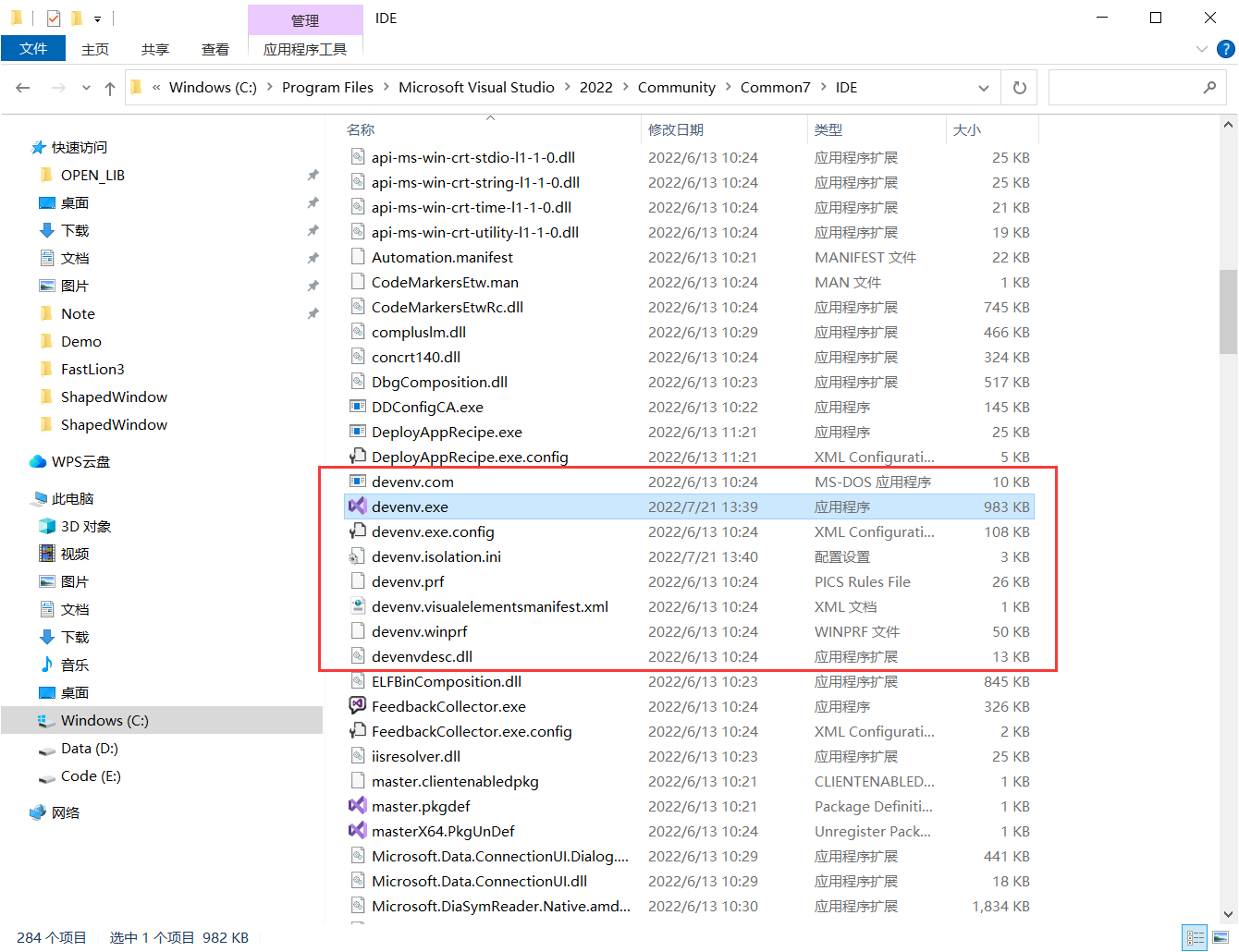Select ELFBinComposition.dll file name
The width and height of the screenshot is (1239, 952).
(447, 681)
